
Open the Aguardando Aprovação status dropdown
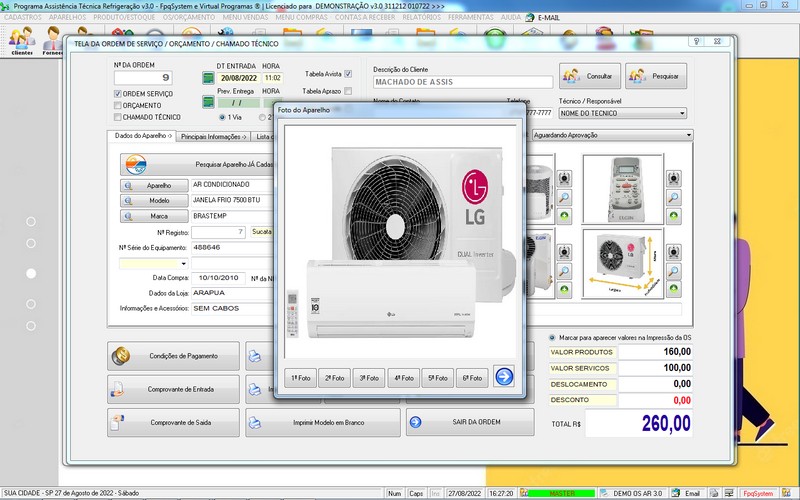(x=689, y=135)
